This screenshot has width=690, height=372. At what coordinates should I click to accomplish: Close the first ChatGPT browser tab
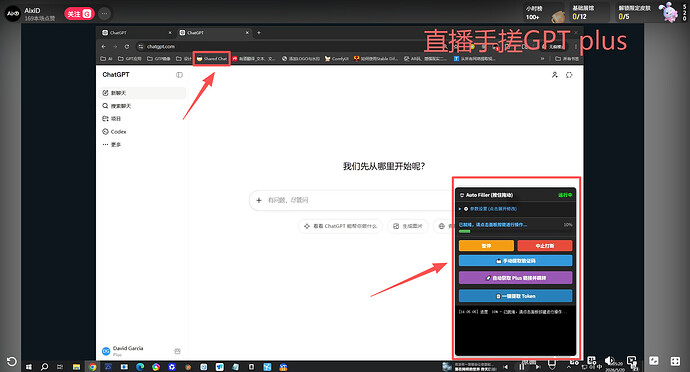(170, 33)
